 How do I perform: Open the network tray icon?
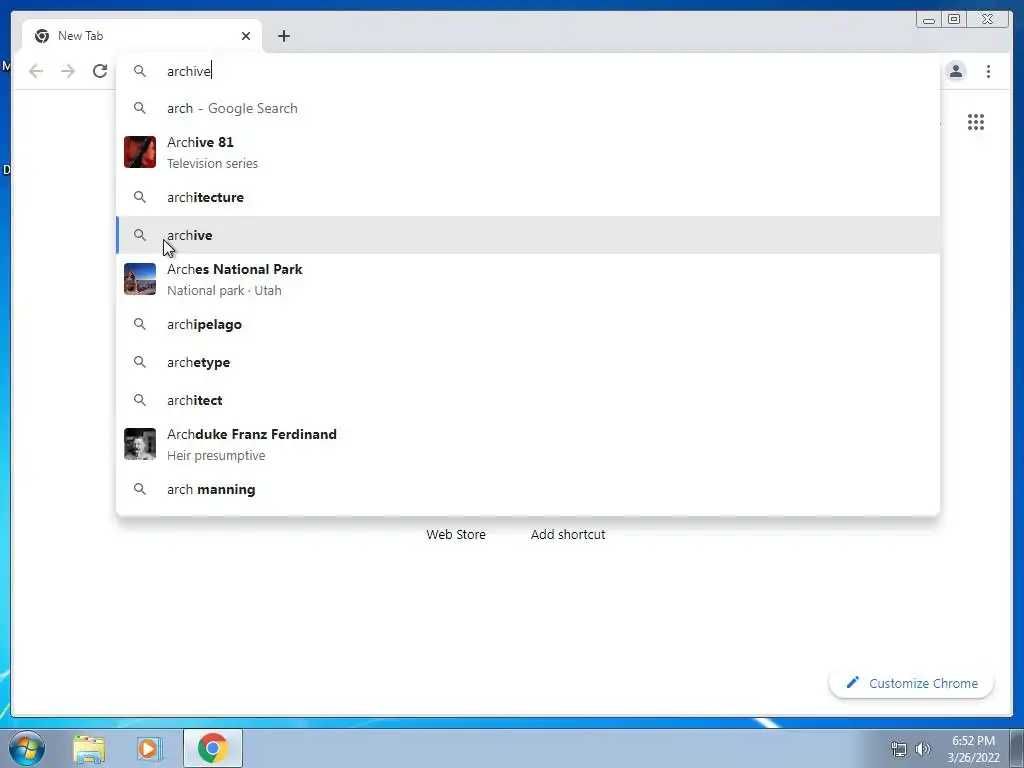[899, 749]
